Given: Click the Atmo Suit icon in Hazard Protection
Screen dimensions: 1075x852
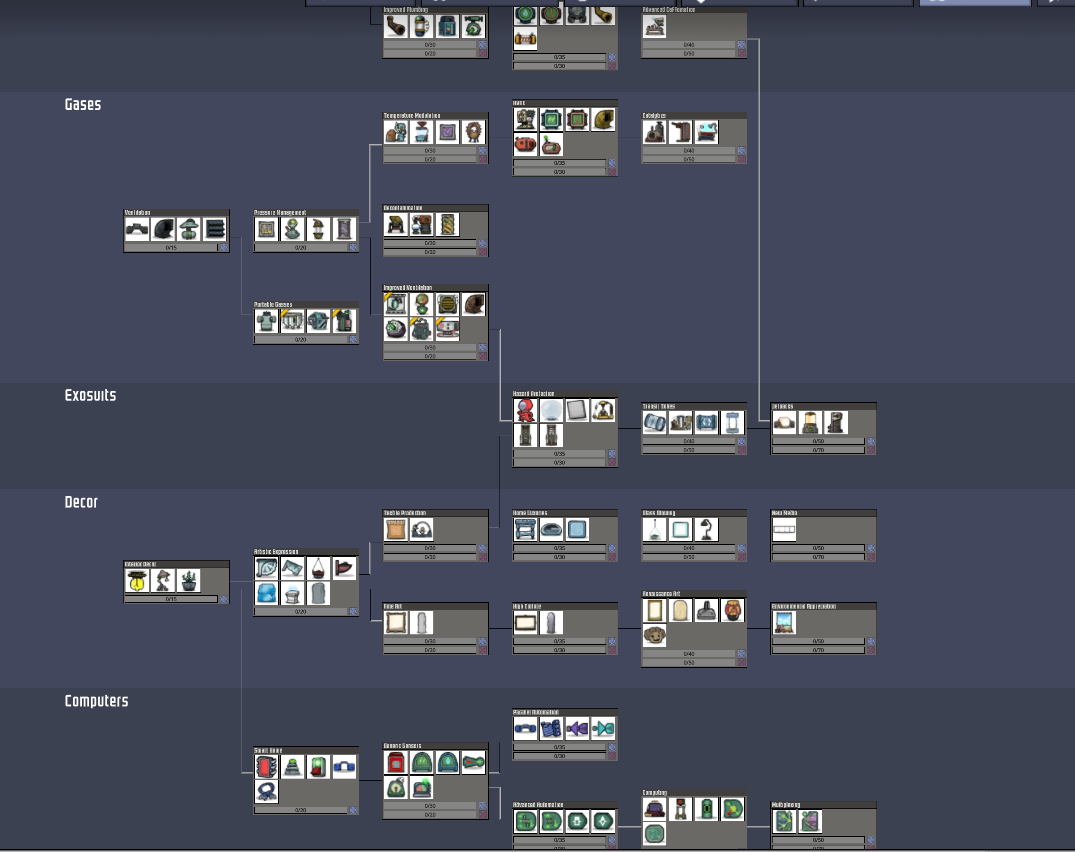Looking at the screenshot, I should click(x=525, y=410).
